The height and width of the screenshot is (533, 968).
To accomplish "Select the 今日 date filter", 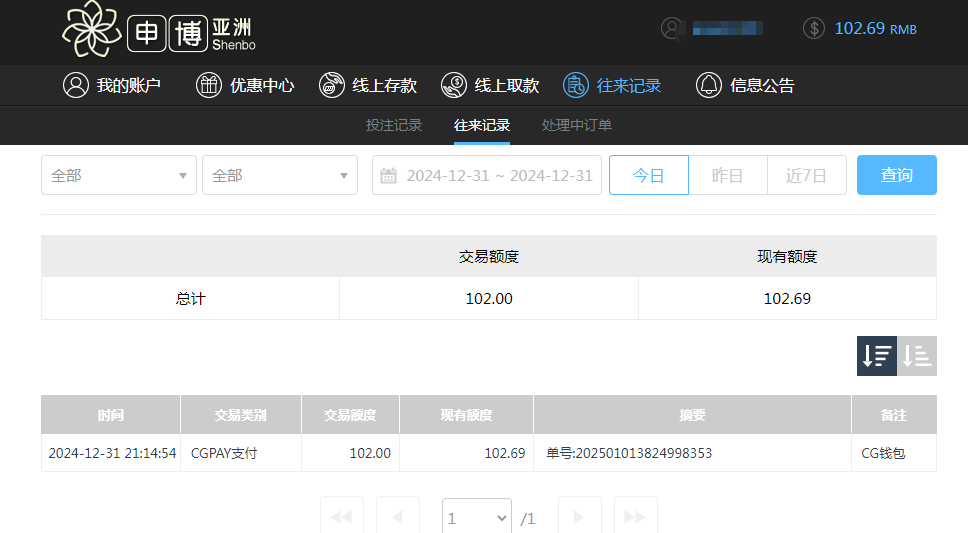I will tap(648, 175).
